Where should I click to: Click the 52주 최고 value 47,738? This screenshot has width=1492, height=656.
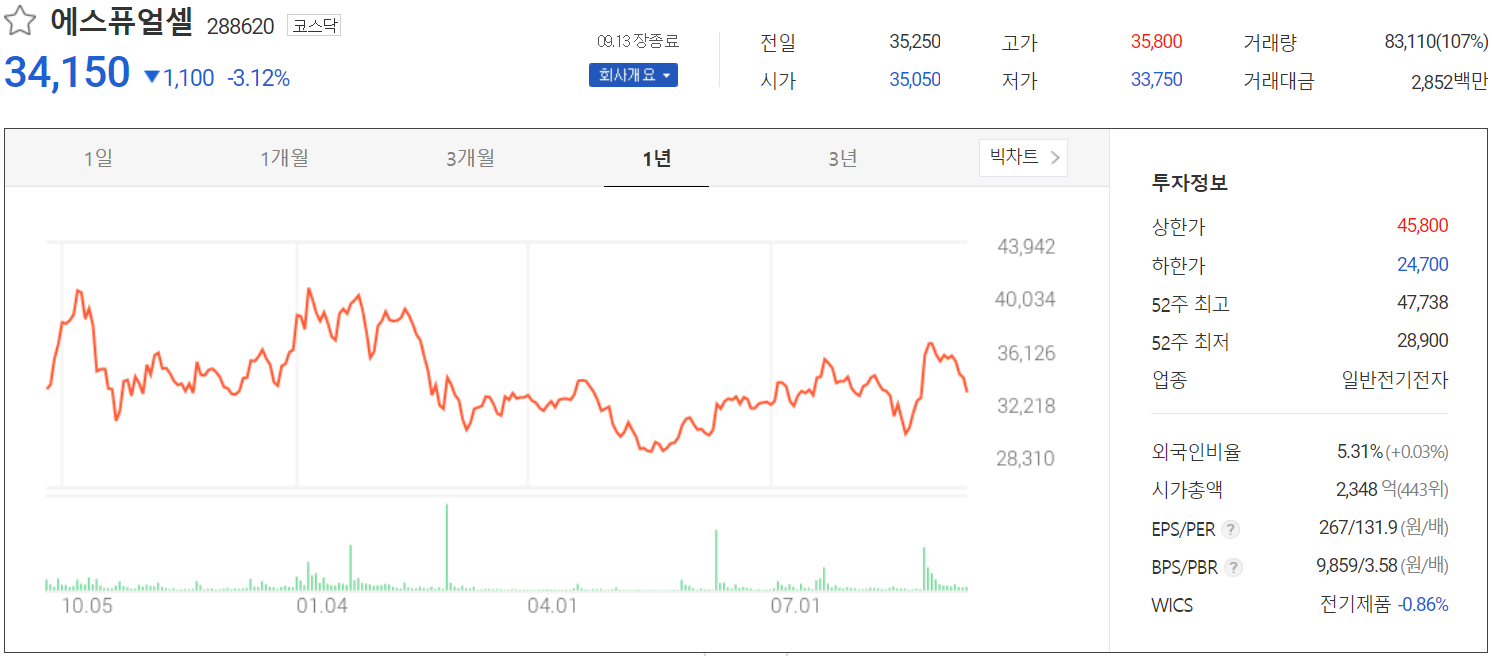click(x=1422, y=303)
